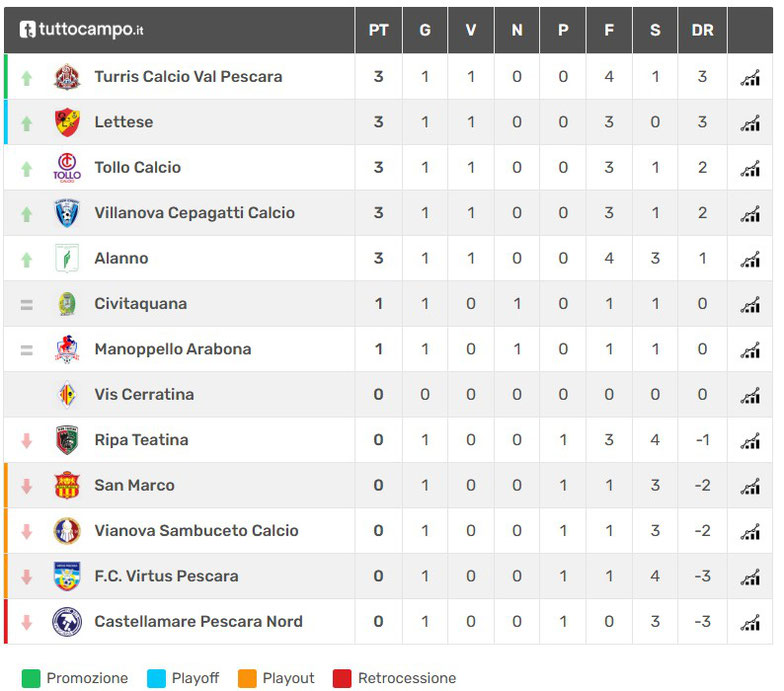Click the San Marco team crest
The height and width of the screenshot is (691, 784).
(x=67, y=486)
